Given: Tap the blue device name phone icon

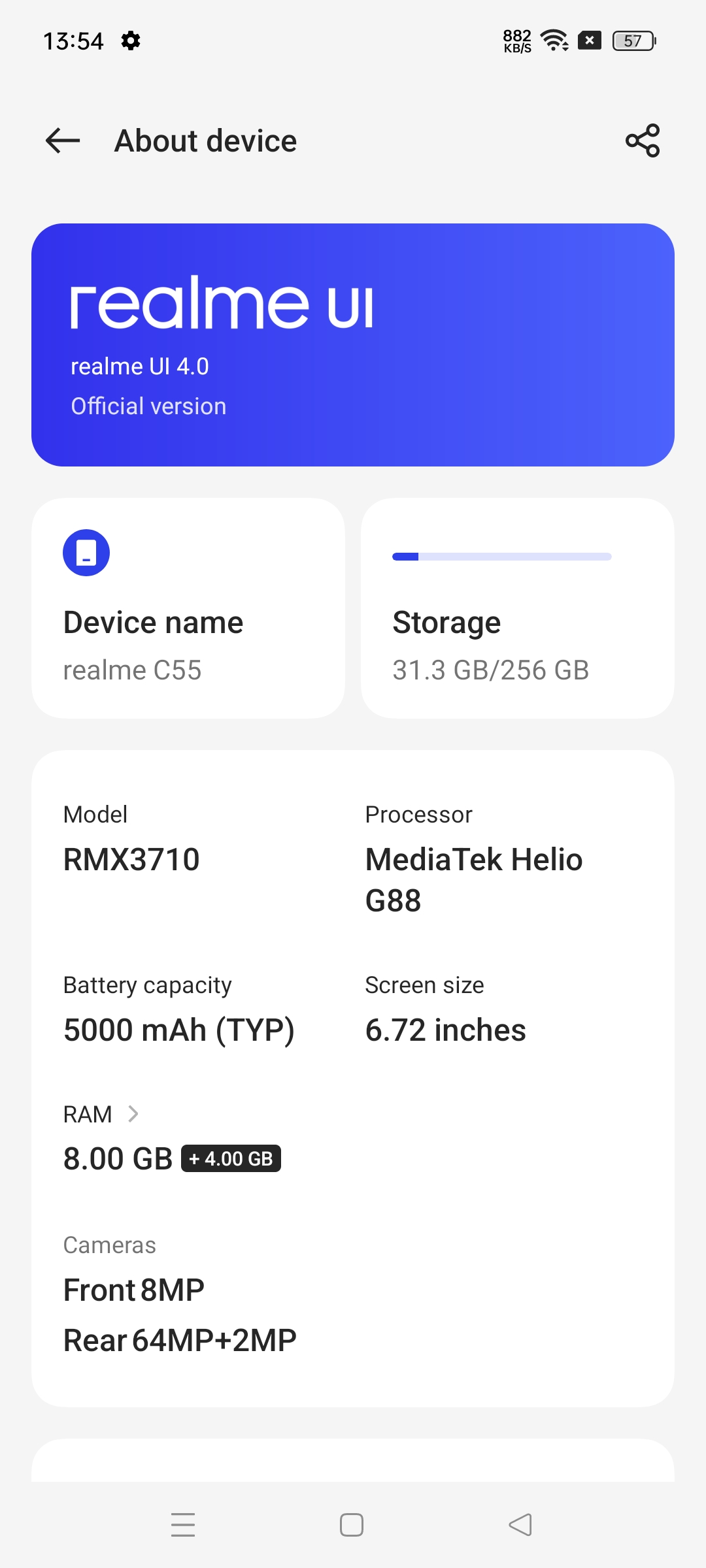Looking at the screenshot, I should 86,553.
